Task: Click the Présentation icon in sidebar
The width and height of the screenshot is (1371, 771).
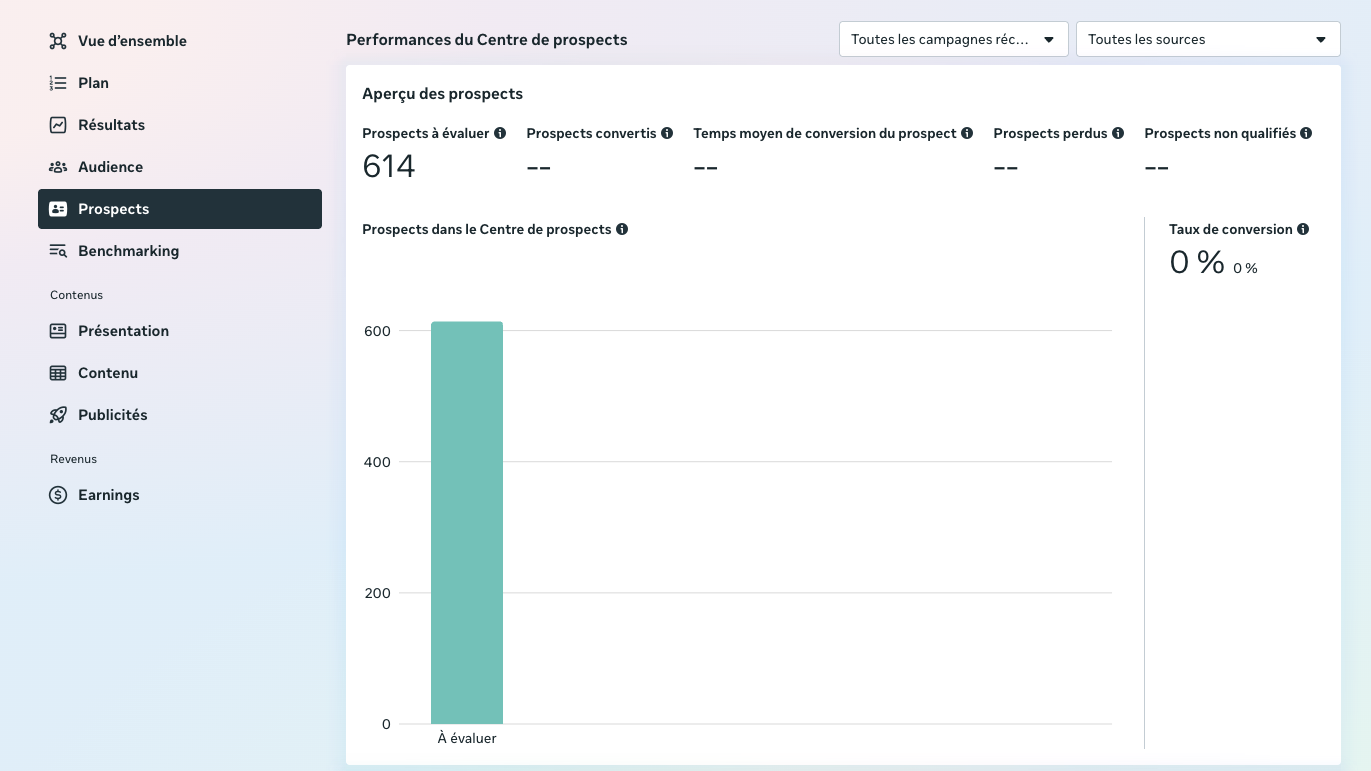Action: pos(58,331)
